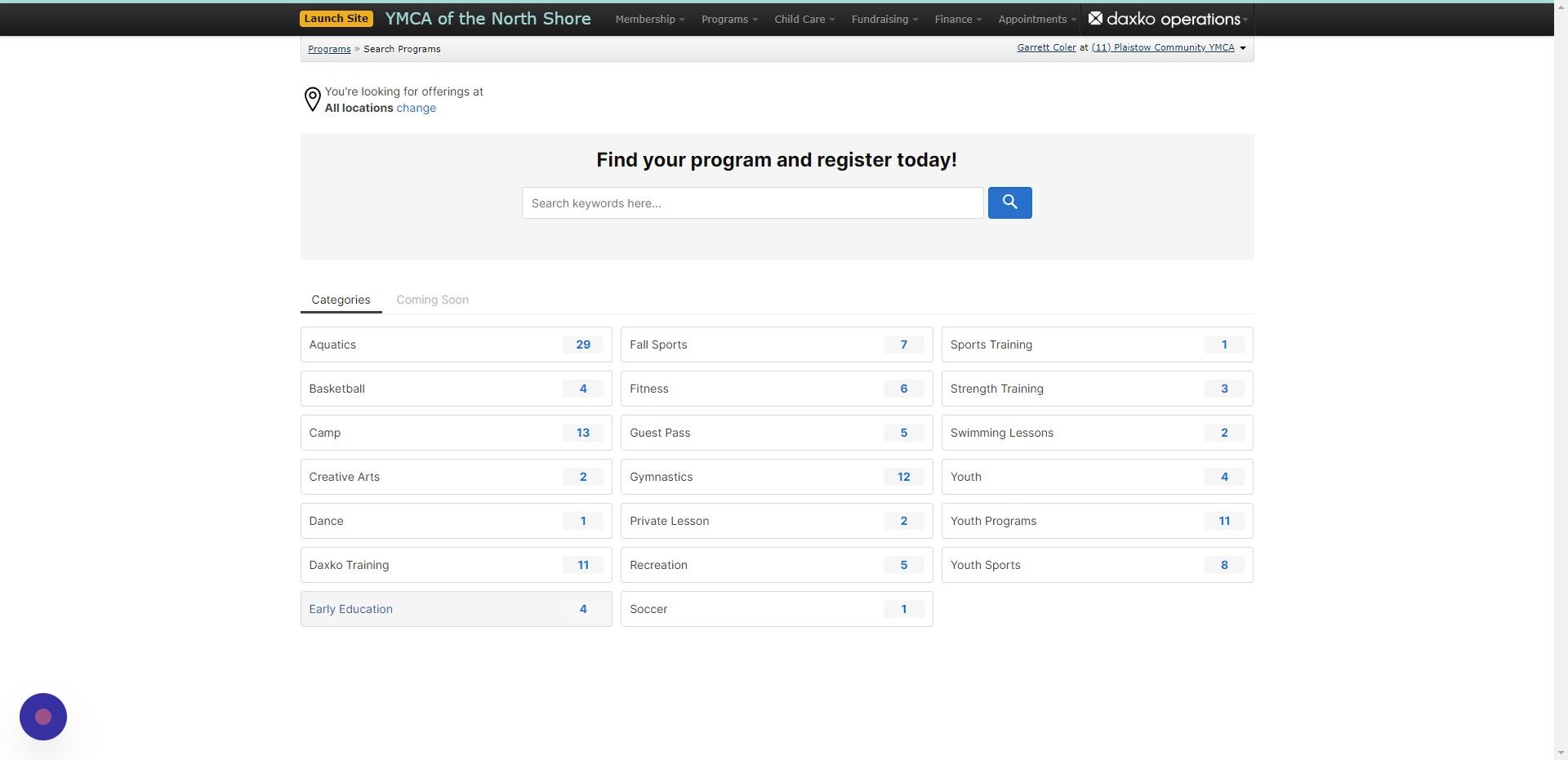The width and height of the screenshot is (1568, 760).
Task: Switch to the Coming Soon tab
Action: point(433,300)
